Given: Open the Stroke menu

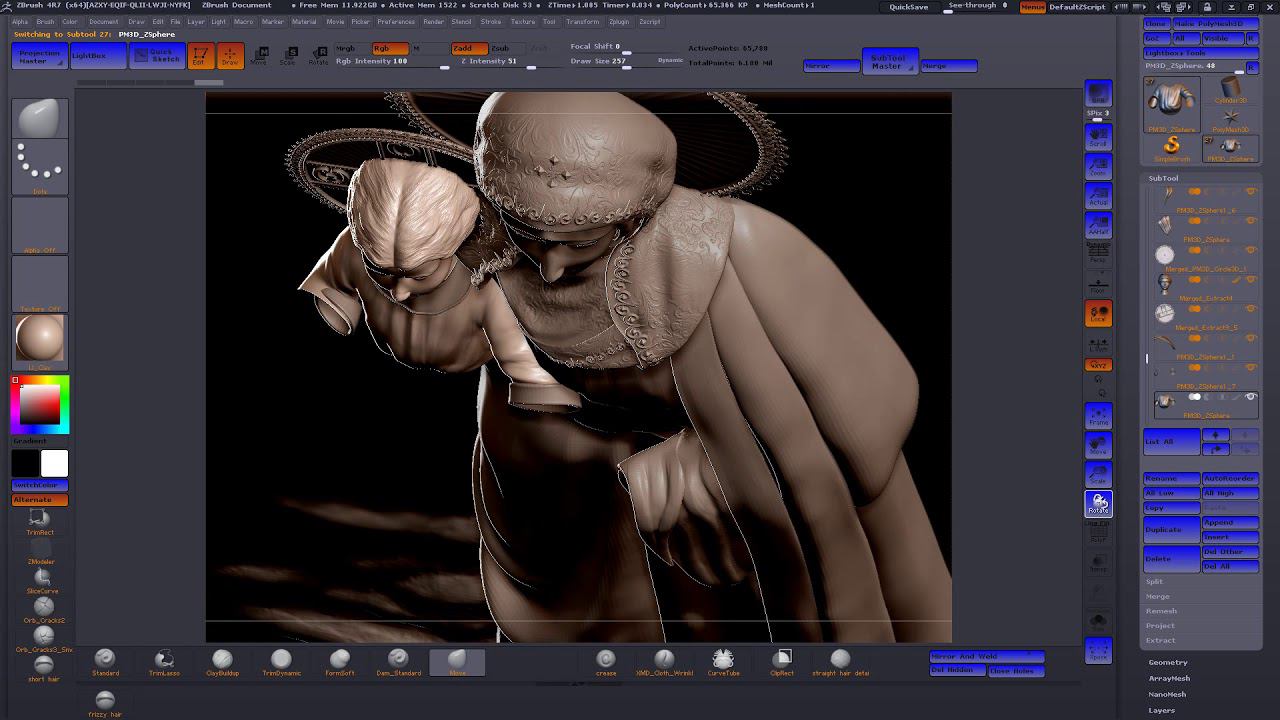Looking at the screenshot, I should pos(491,21).
